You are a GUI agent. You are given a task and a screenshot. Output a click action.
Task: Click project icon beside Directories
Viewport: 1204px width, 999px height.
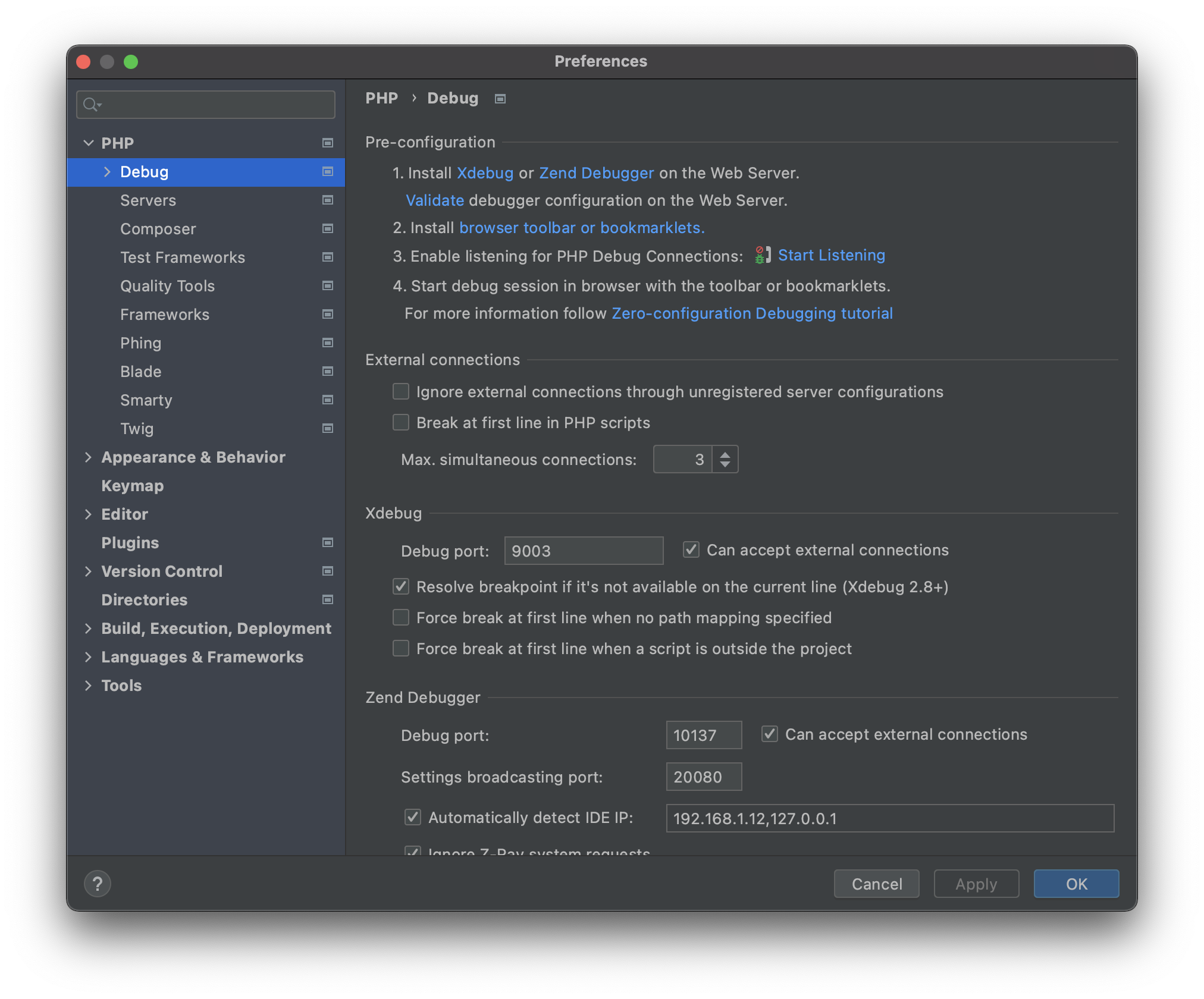point(327,599)
